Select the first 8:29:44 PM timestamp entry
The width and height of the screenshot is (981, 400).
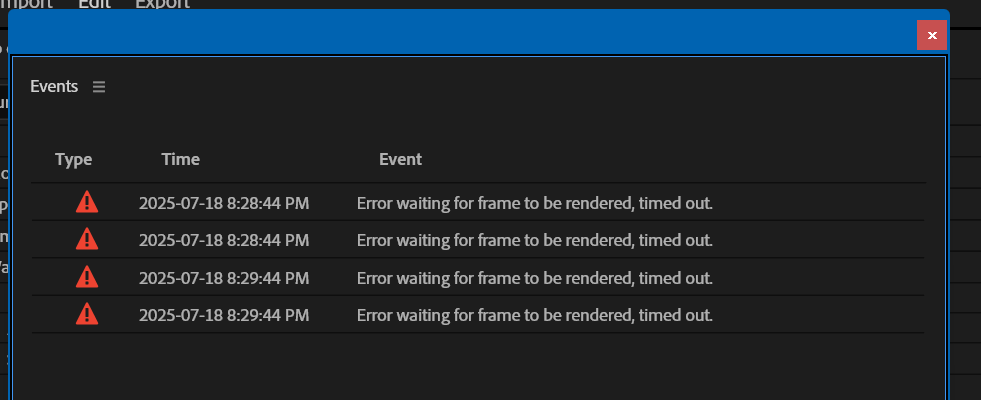coord(224,278)
